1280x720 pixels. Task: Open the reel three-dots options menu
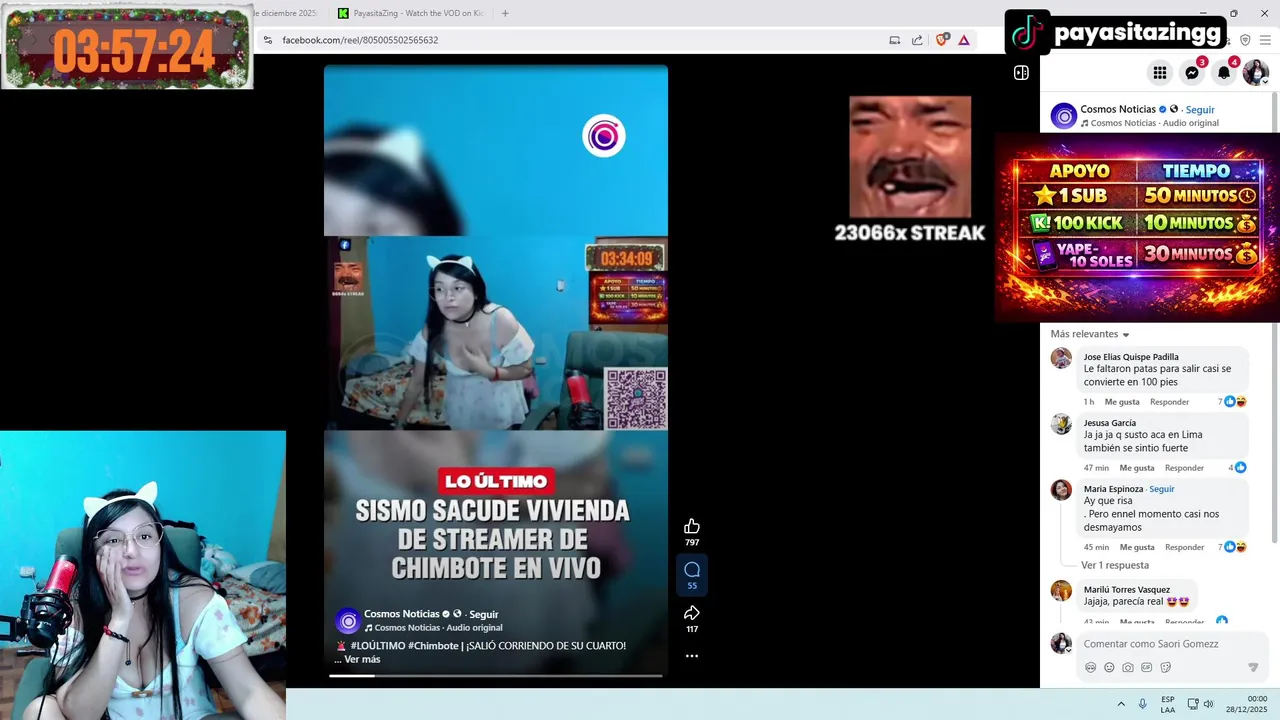pos(691,656)
